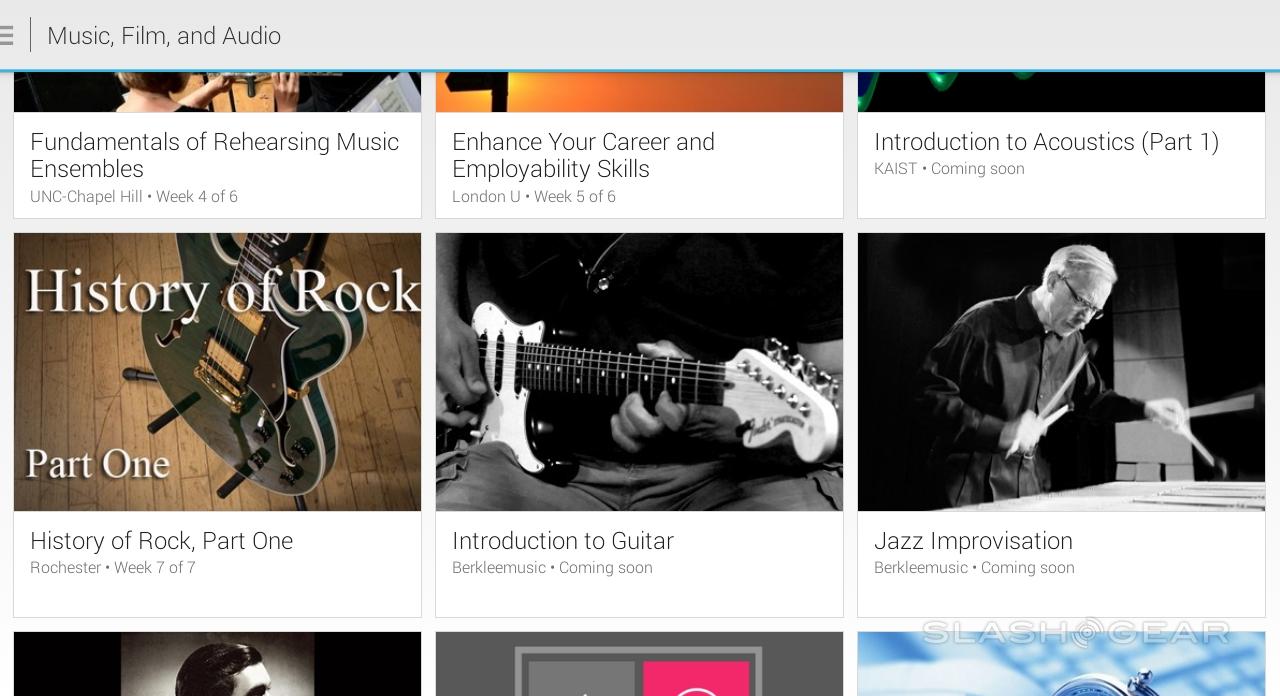Open Jazz Improvisation course image
This screenshot has height=696, width=1280.
1061,372
